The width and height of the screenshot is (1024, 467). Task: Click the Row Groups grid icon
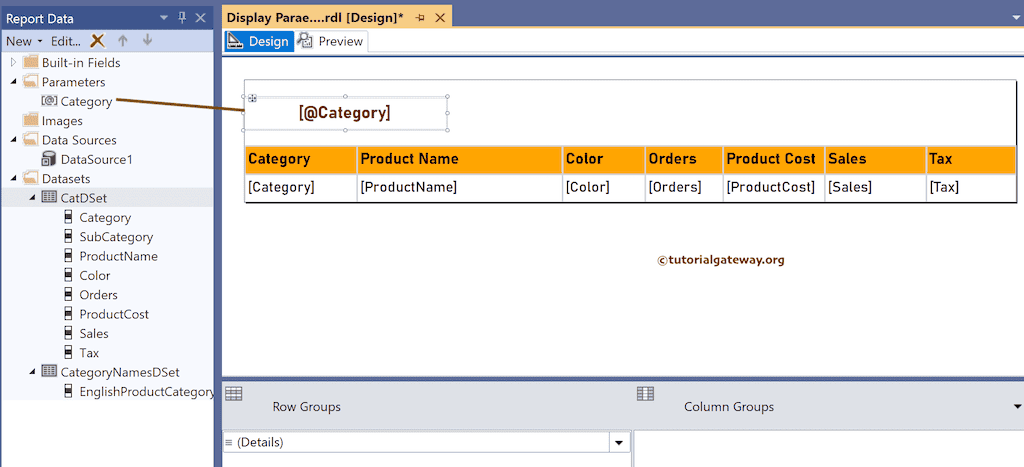click(x=233, y=393)
